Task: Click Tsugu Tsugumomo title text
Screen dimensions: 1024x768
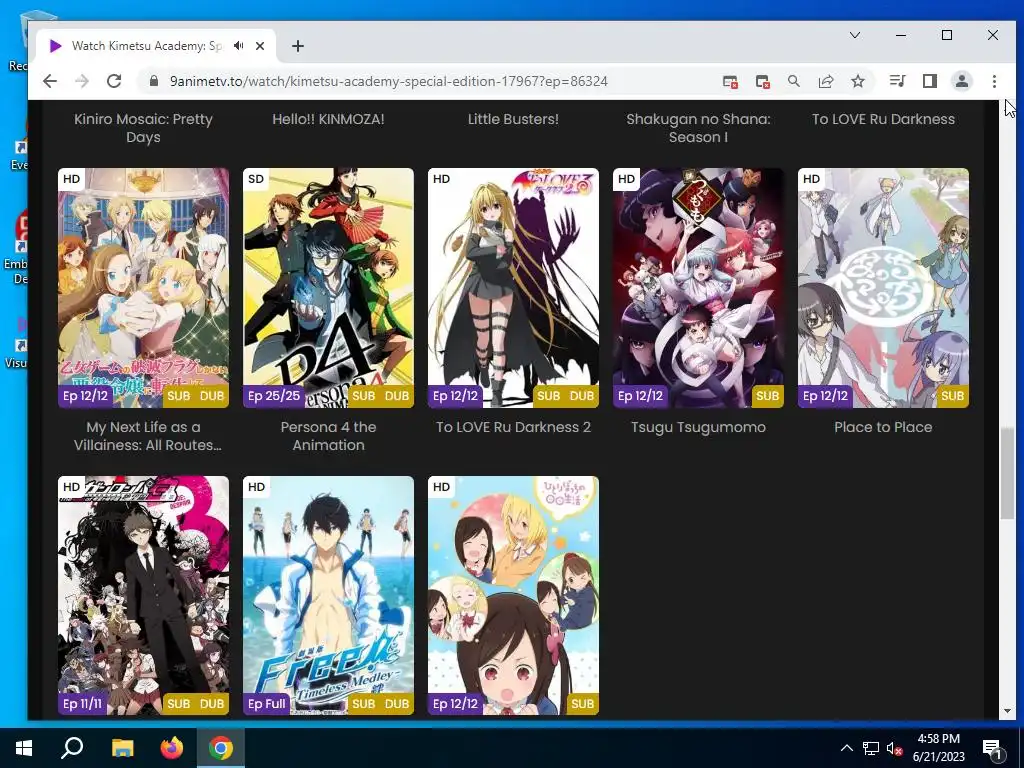Action: [698, 427]
